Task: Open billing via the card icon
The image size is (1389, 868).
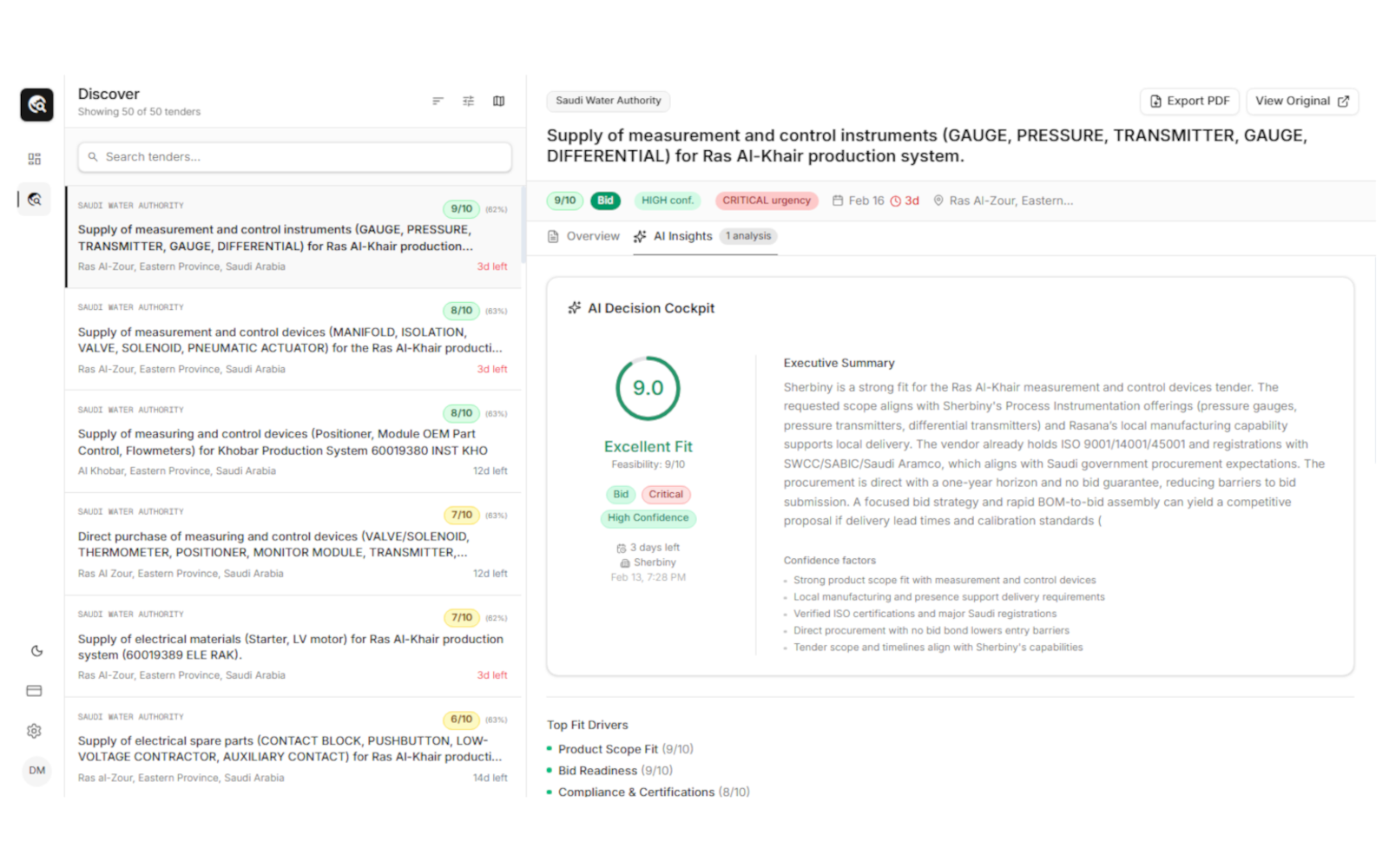Action: pos(35,690)
